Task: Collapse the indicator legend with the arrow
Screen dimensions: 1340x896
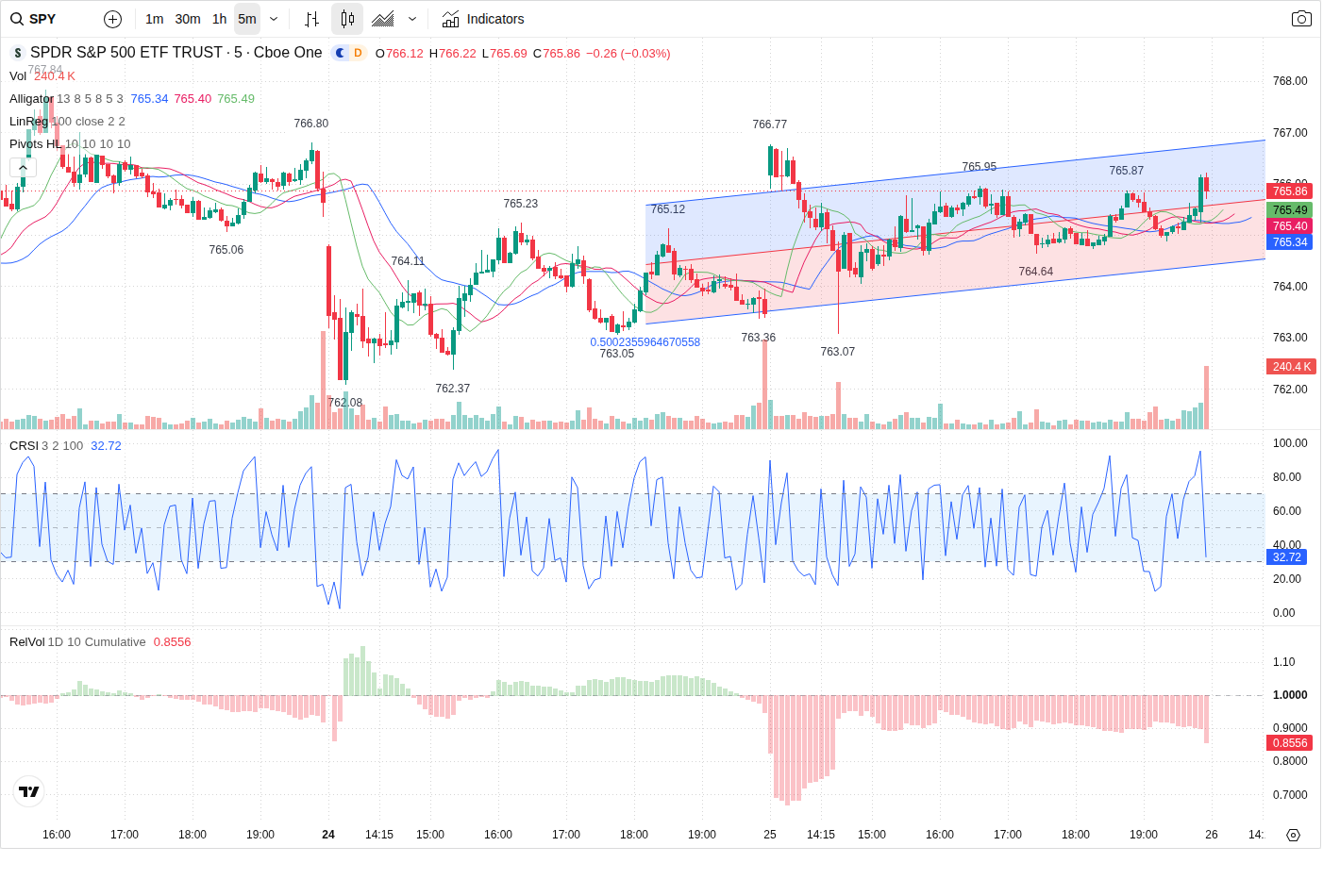Action: click(x=23, y=167)
